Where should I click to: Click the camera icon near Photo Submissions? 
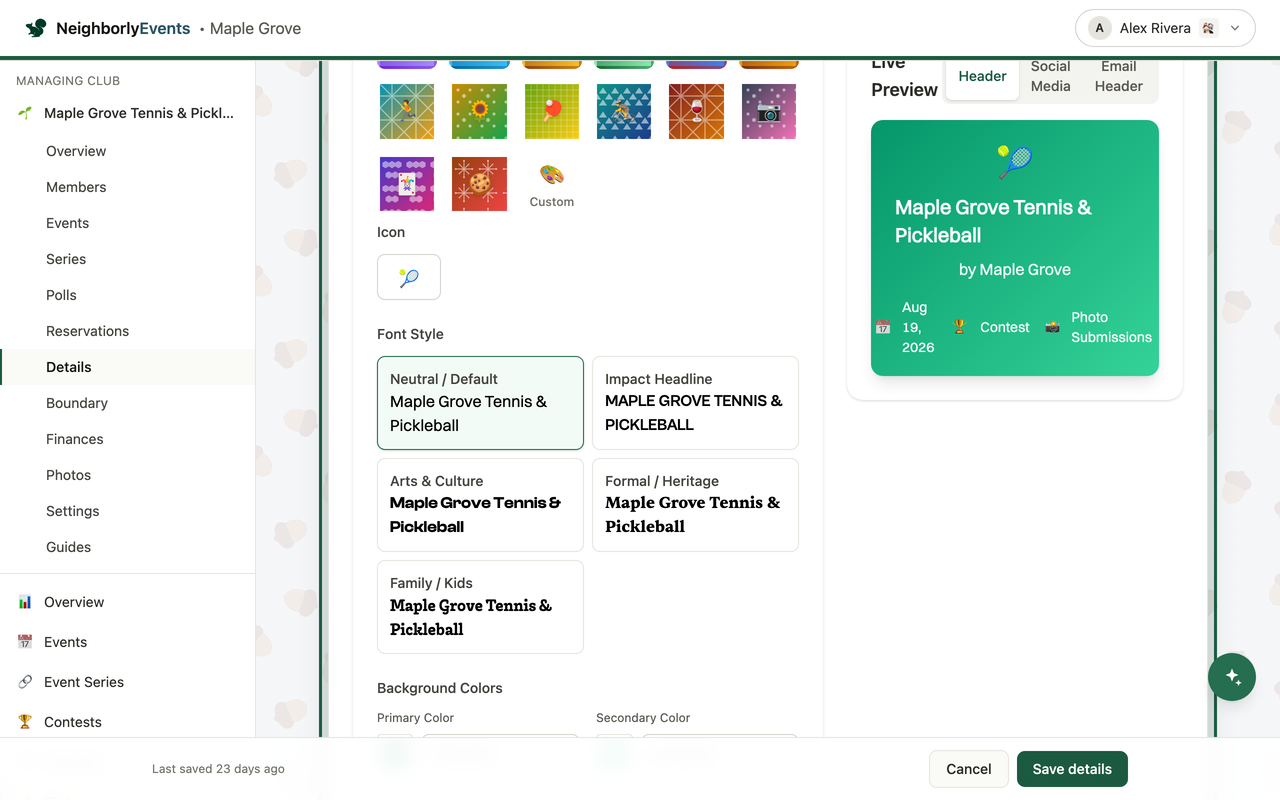pyautogui.click(x=1052, y=327)
